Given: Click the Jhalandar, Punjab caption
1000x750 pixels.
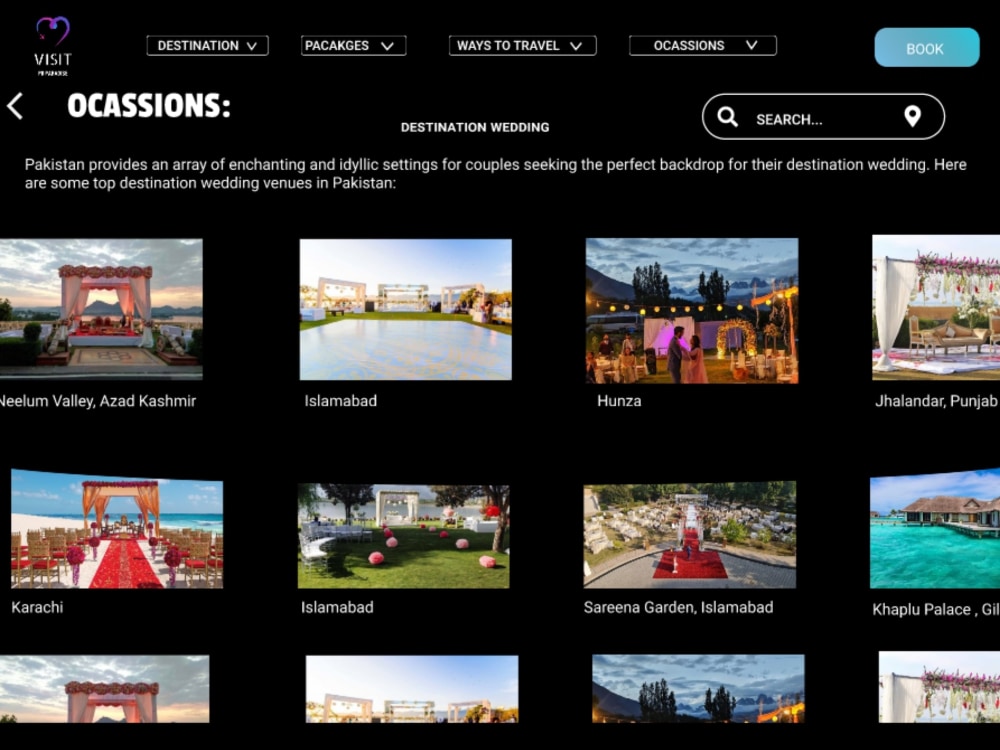Looking at the screenshot, I should coord(936,401).
